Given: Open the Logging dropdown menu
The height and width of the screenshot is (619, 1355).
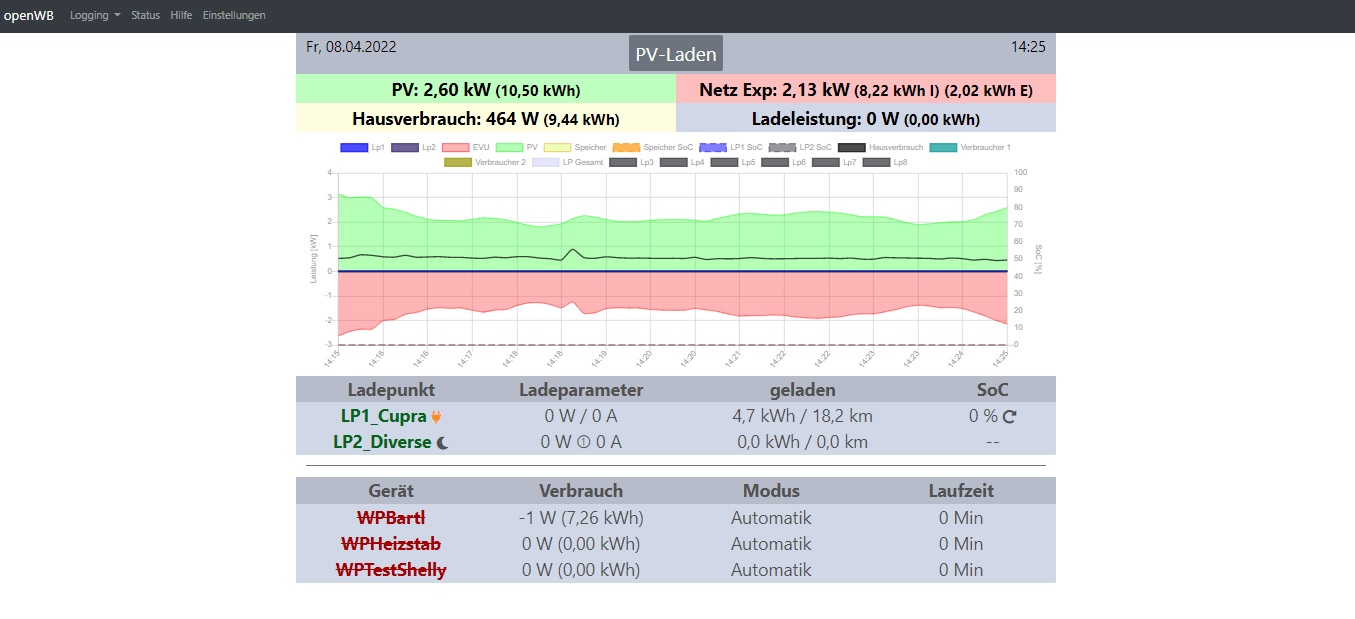Looking at the screenshot, I should pos(95,15).
